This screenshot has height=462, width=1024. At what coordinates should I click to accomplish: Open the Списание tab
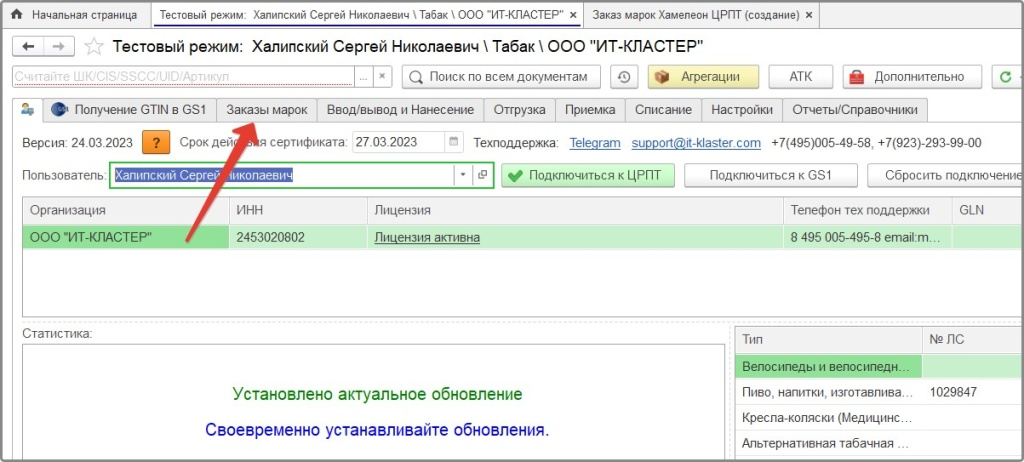tap(664, 110)
